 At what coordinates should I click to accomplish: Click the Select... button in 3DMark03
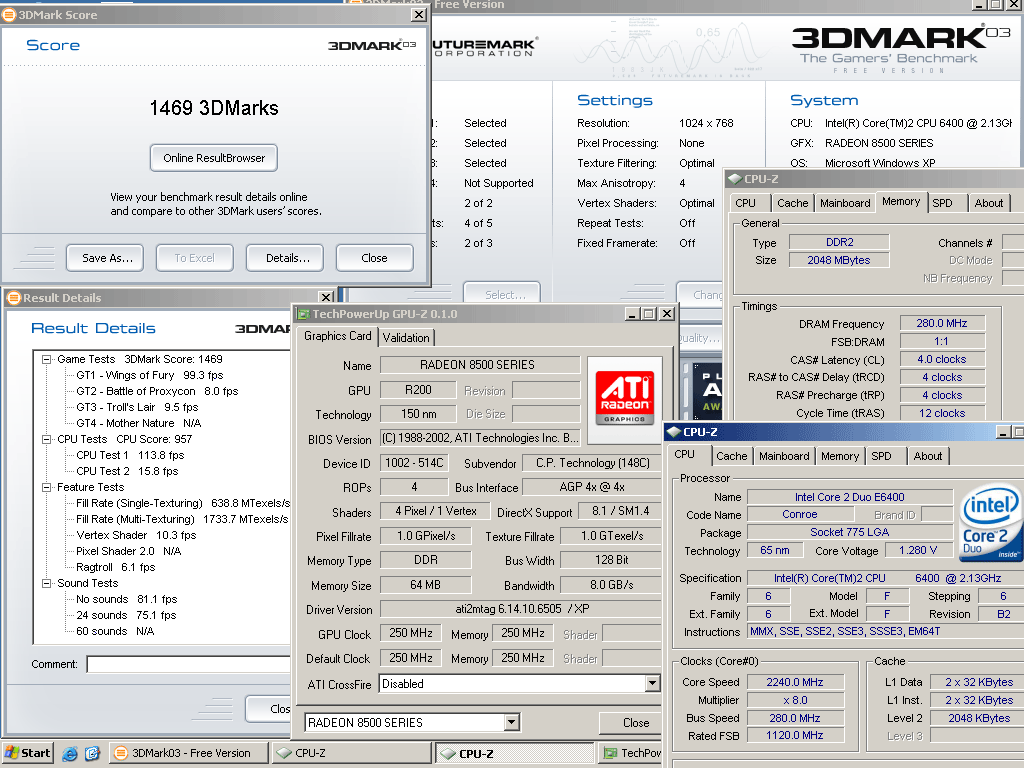(x=502, y=295)
